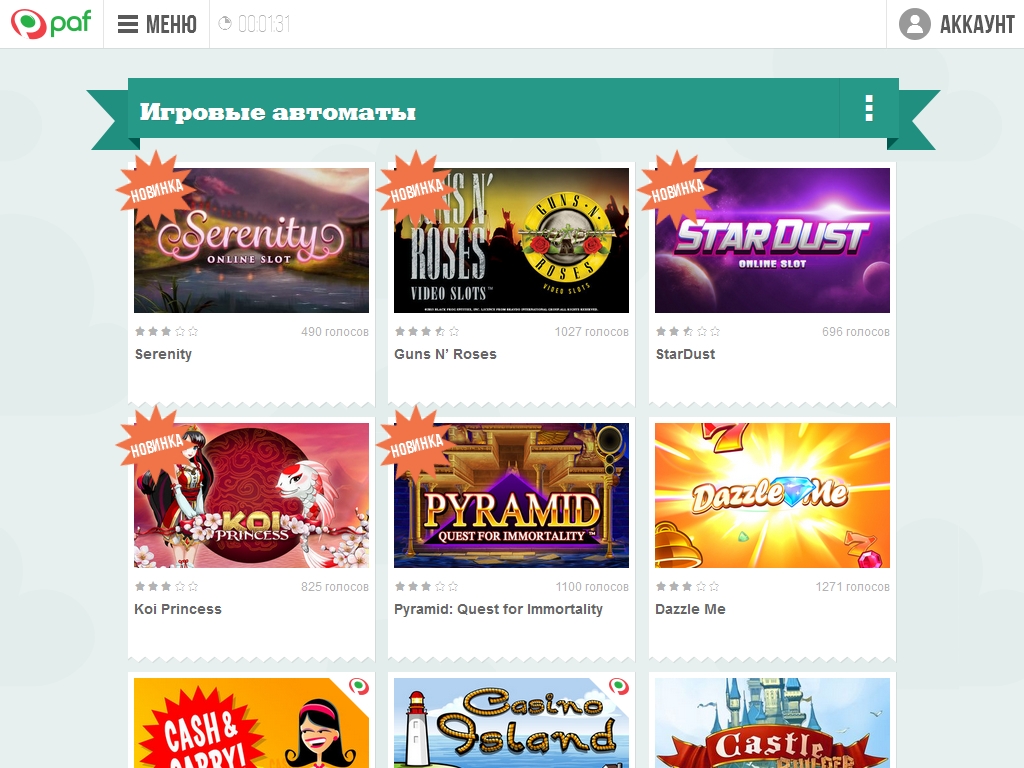Click the АККАУНТ menu label

pyautogui.click(x=977, y=25)
